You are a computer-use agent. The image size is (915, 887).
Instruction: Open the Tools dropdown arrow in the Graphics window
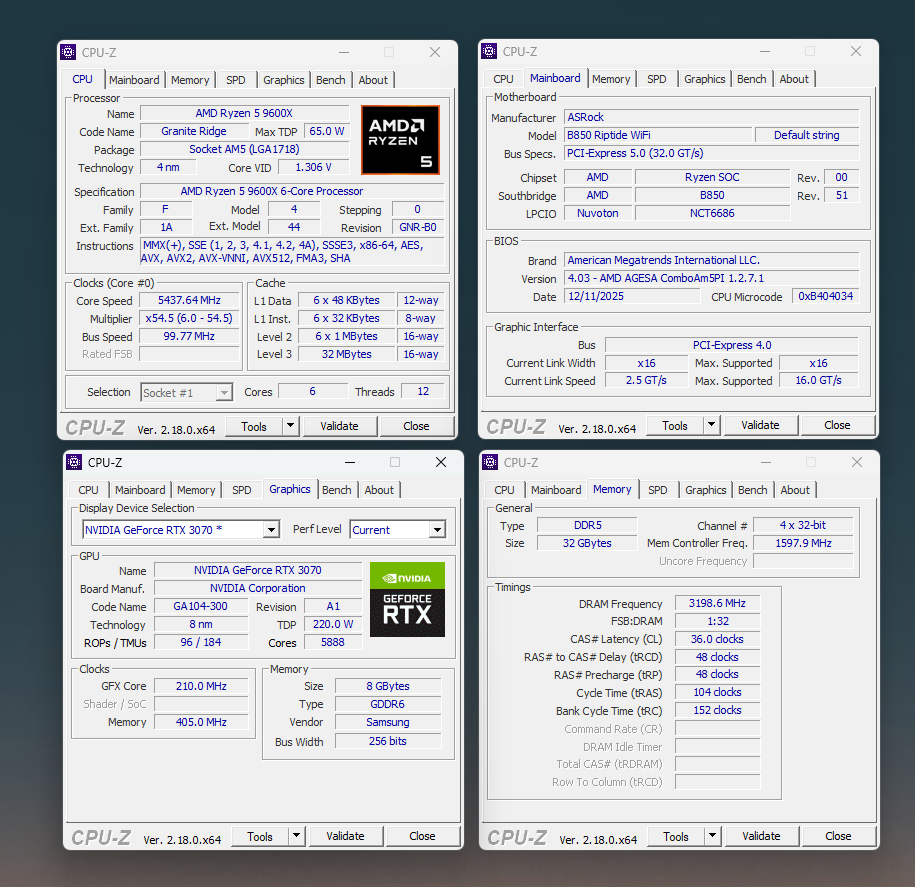pos(296,836)
